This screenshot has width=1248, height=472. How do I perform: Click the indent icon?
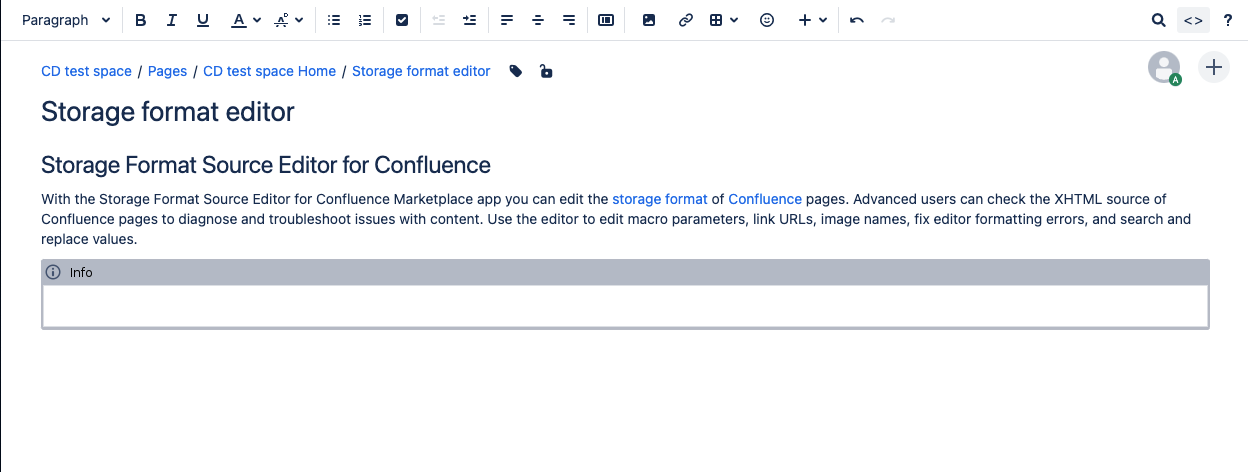469,20
